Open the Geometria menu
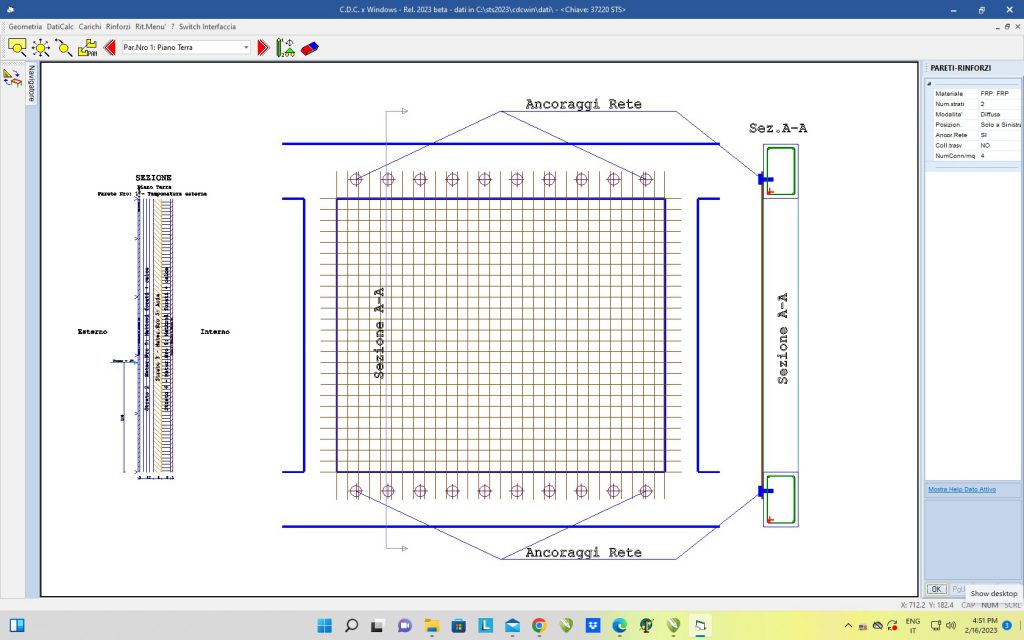Screen dimensions: 1024x640 25,27
